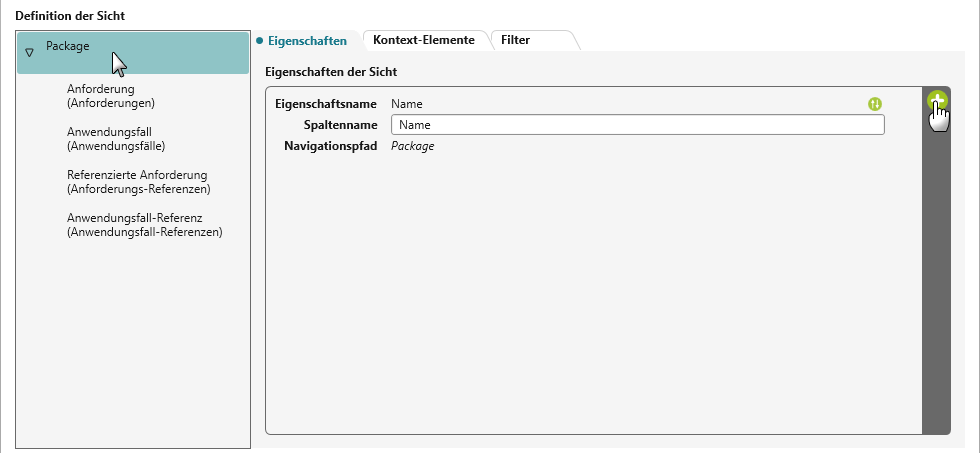
Task: Open the Kontext-Elemente tab
Action: click(x=423, y=40)
